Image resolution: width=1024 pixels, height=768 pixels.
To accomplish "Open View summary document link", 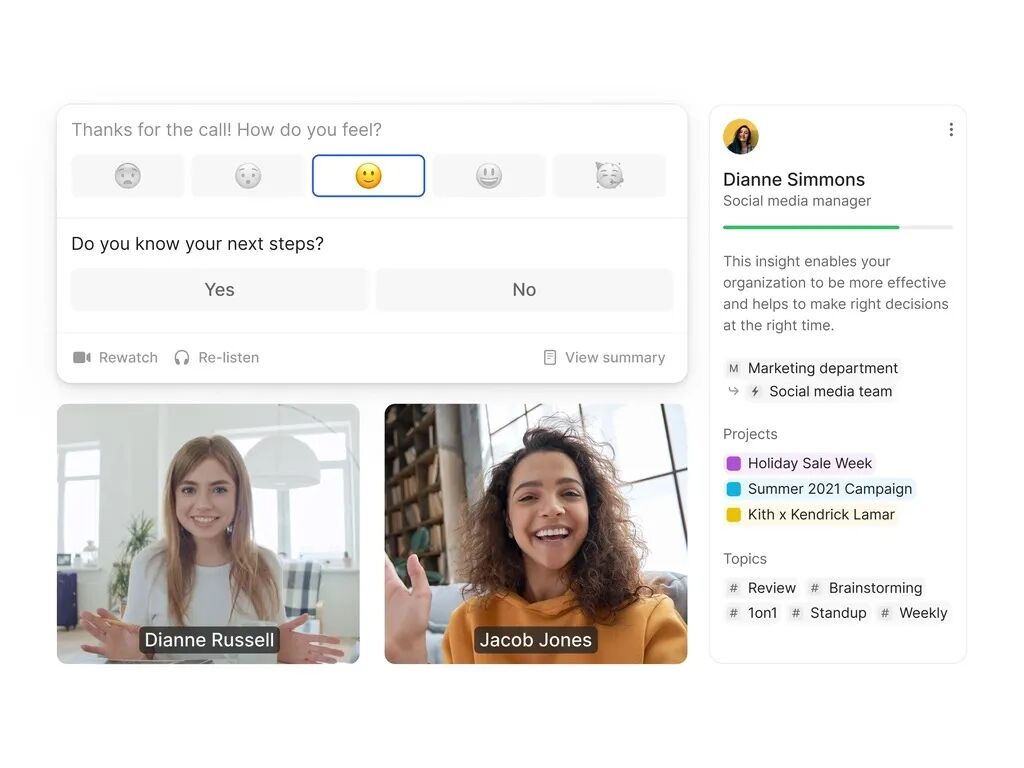I will (x=604, y=358).
